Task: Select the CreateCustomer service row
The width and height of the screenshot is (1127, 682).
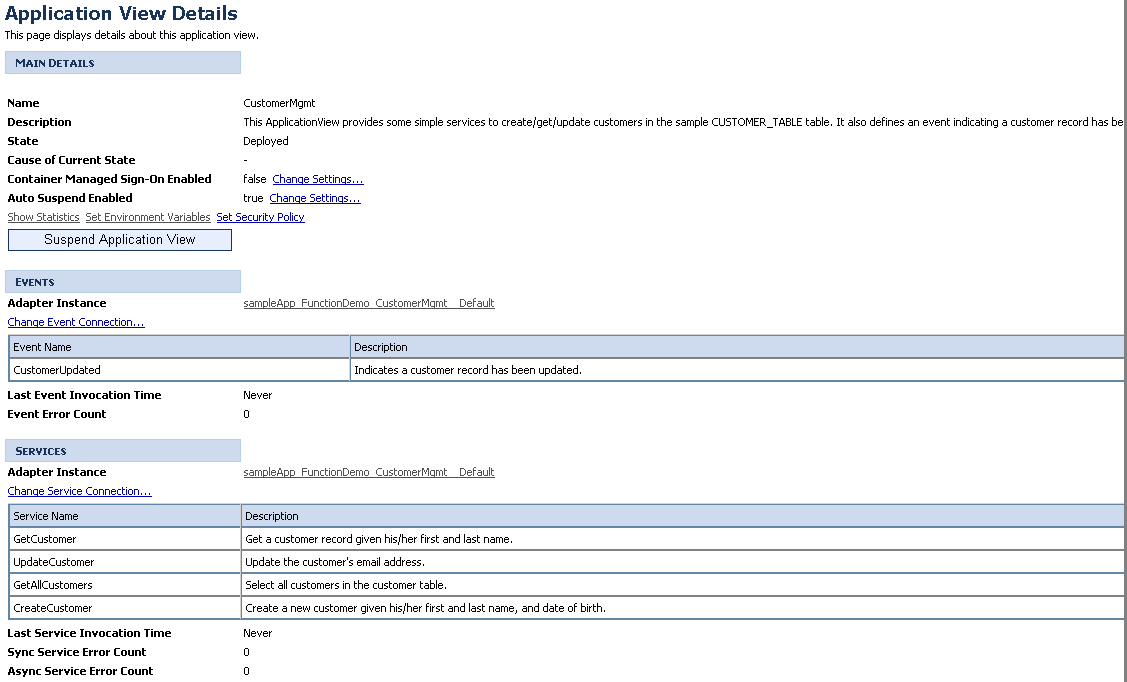Action: pos(566,608)
